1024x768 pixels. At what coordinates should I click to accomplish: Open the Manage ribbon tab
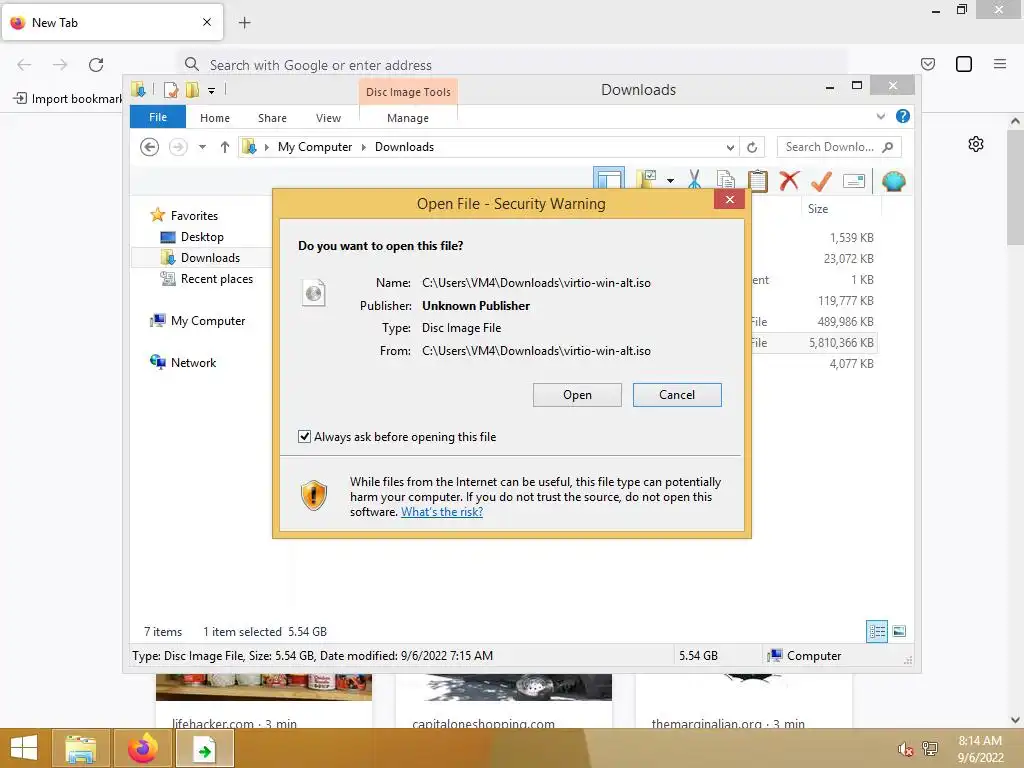[x=408, y=118]
